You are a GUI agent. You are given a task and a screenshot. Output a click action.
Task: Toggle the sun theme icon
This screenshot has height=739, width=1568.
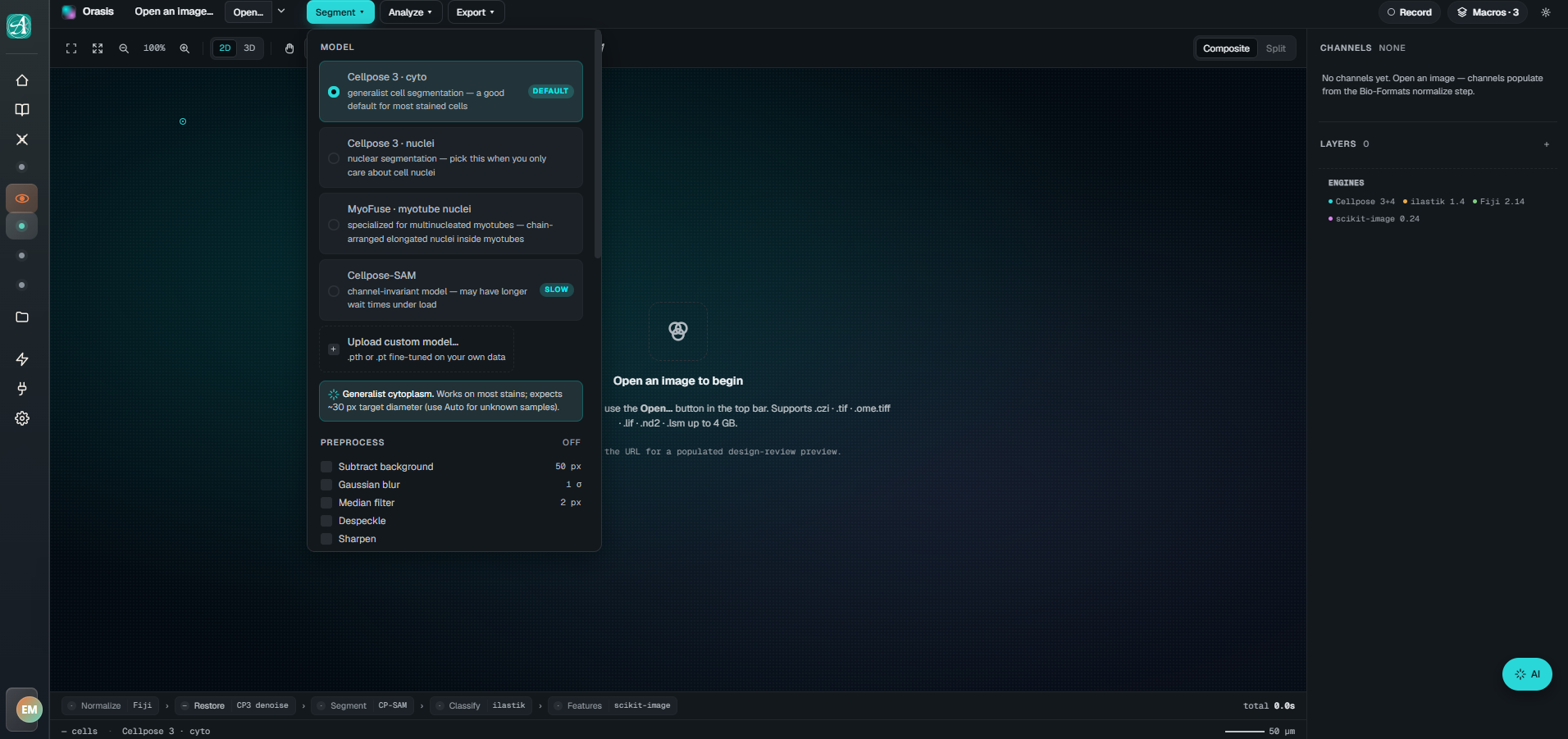tap(1546, 12)
